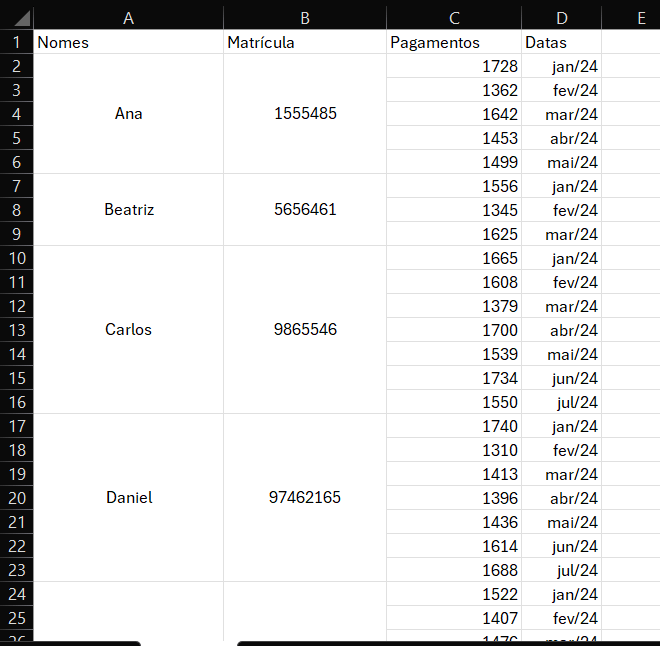Select the merged cell Ana
Viewport: 660px width, 646px height.
[x=128, y=114]
